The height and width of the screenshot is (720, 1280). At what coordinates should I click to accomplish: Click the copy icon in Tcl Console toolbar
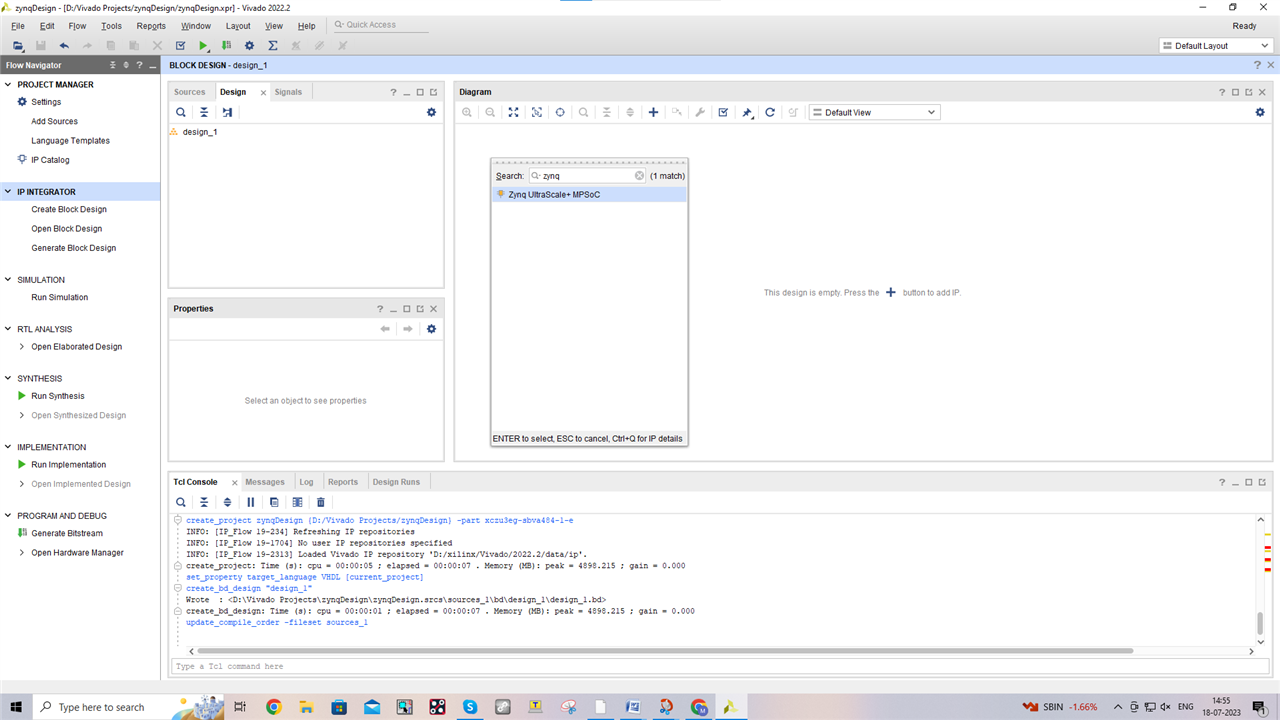pos(274,502)
